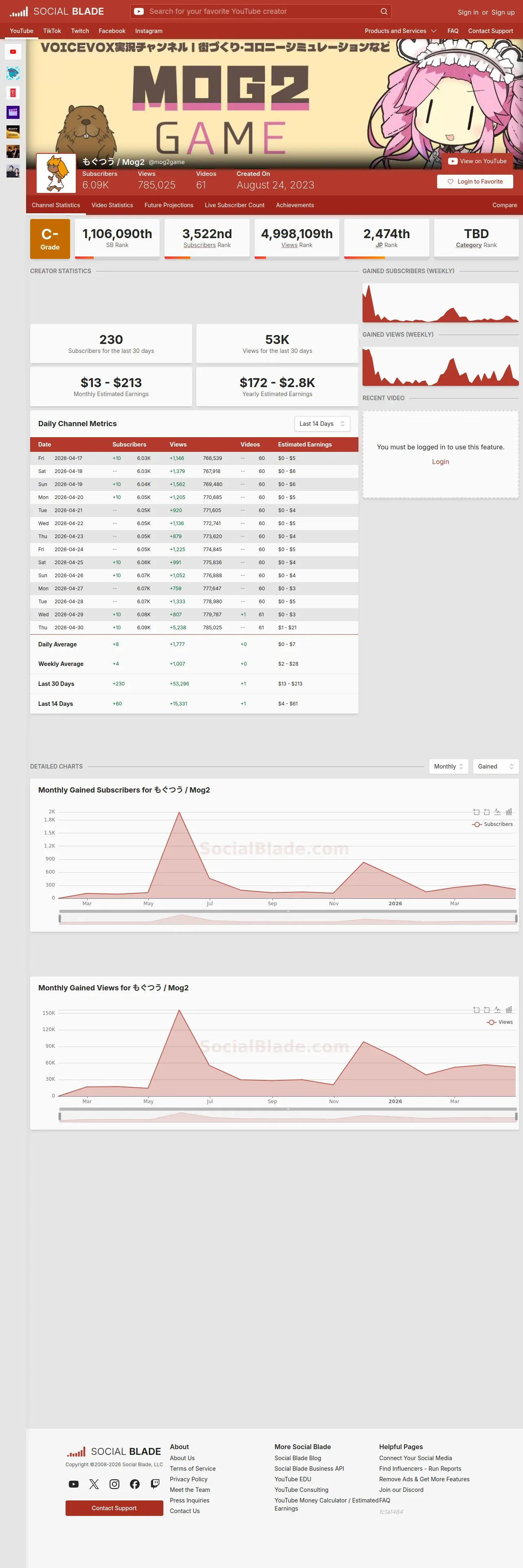Open the footer Instagram social icon
This screenshot has height=1568, width=523.
coord(114,1484)
